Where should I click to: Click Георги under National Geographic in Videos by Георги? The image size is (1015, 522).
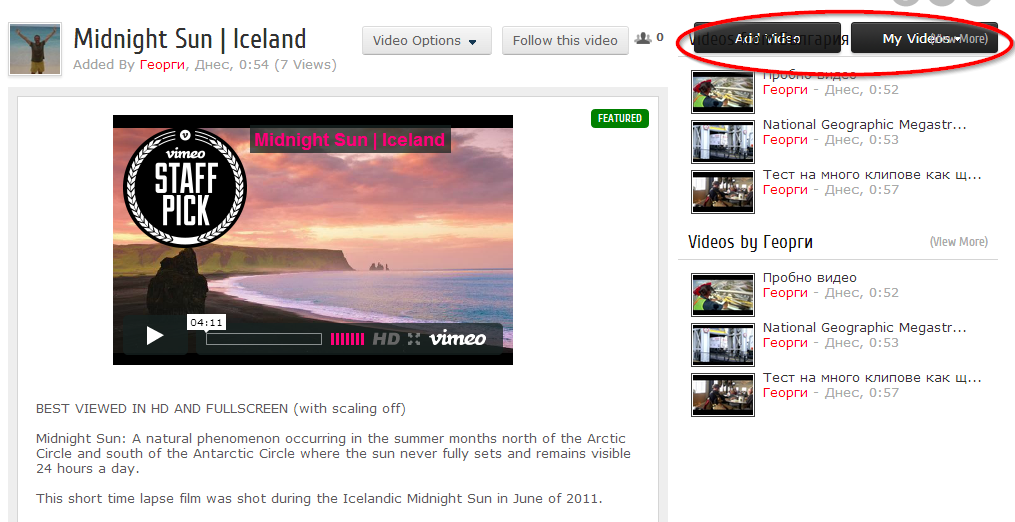pyautogui.click(x=785, y=343)
